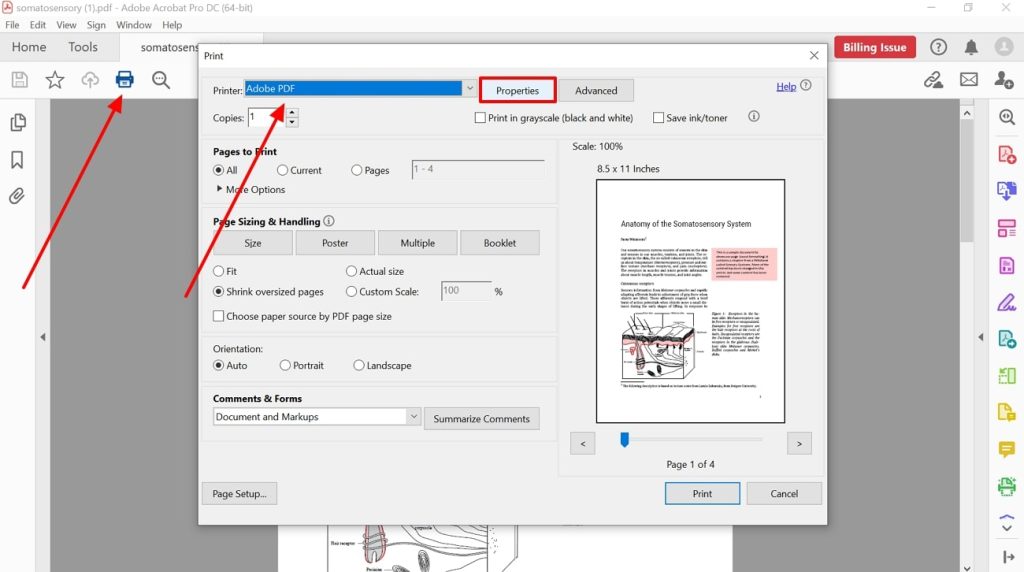Image resolution: width=1024 pixels, height=572 pixels.
Task: Click the share with others icon
Action: click(x=1004, y=80)
